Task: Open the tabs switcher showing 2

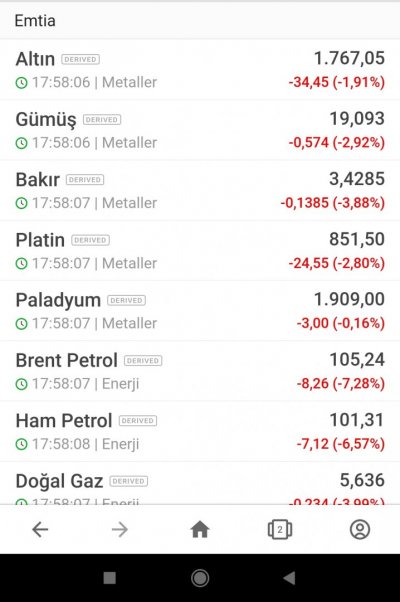Action: [x=280, y=530]
